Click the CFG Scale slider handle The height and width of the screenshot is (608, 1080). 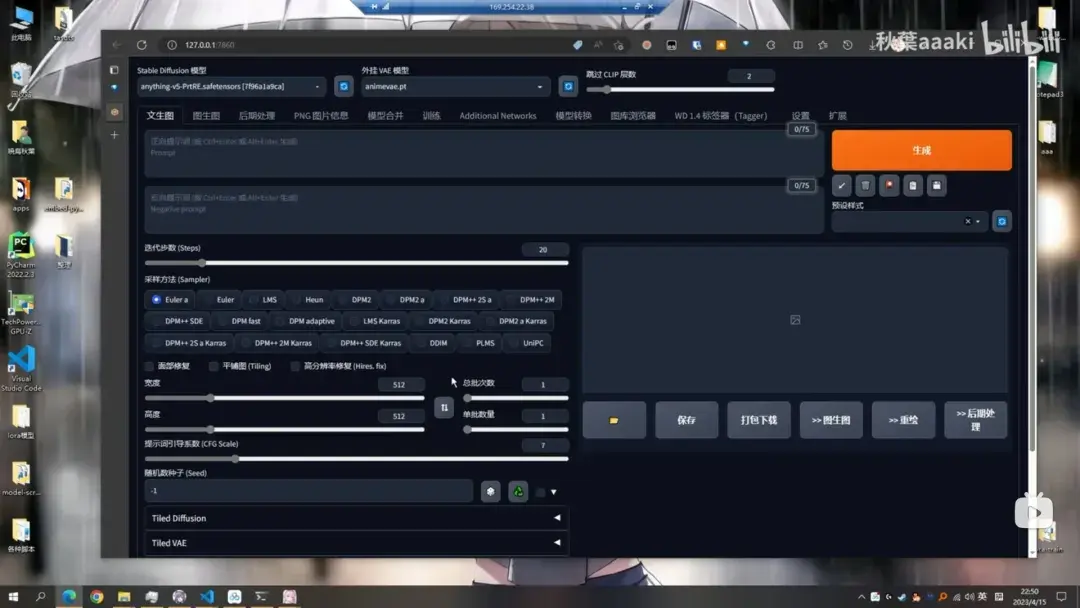click(x=235, y=459)
